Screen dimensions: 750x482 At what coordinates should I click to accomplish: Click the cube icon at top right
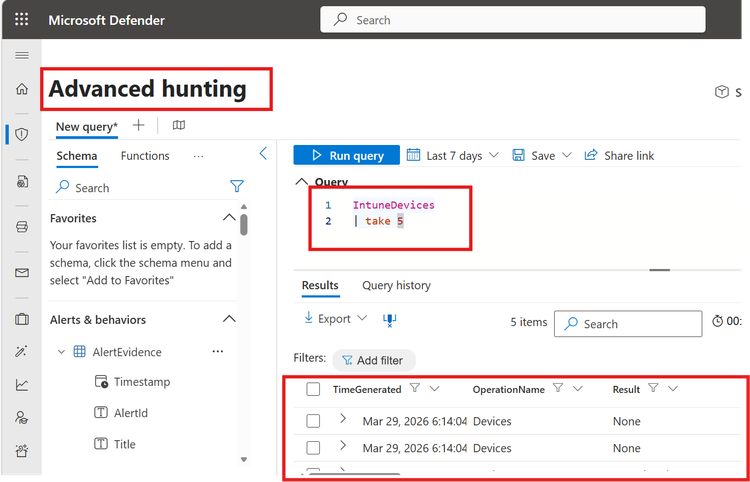(721, 92)
